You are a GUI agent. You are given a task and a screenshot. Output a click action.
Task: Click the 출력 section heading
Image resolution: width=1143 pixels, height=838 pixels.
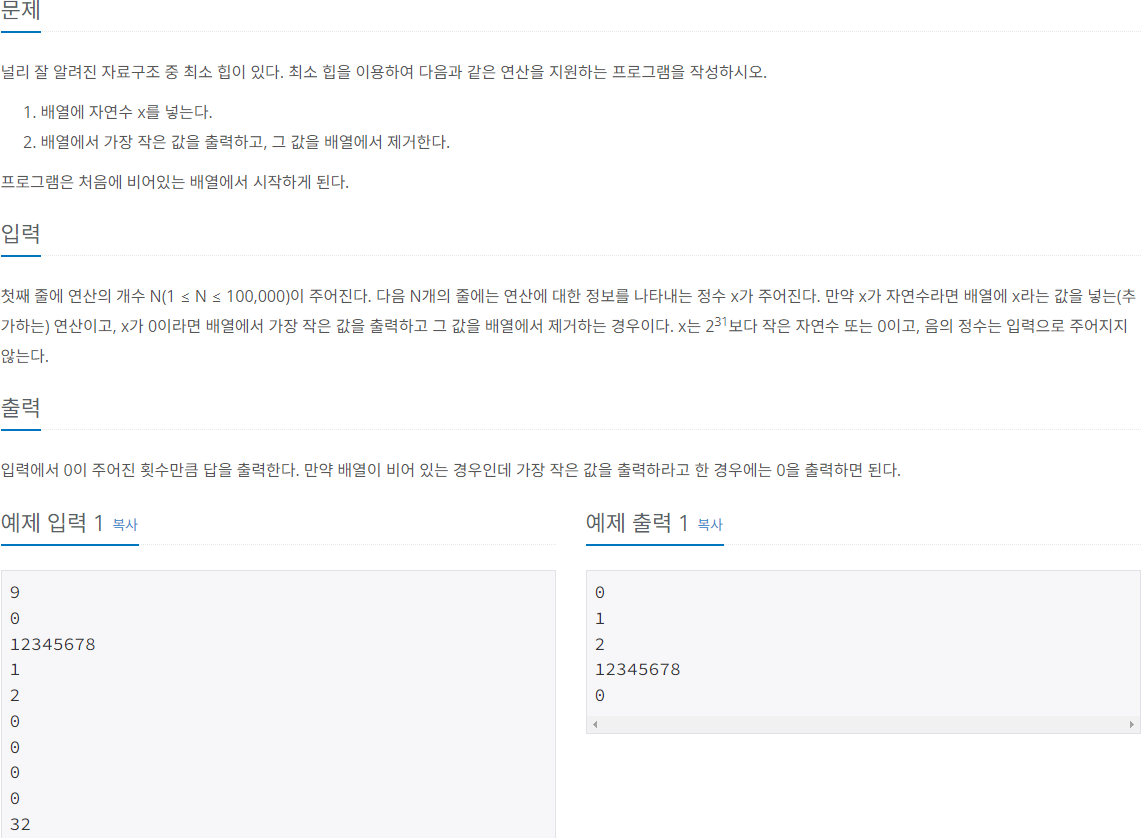click(x=20, y=408)
